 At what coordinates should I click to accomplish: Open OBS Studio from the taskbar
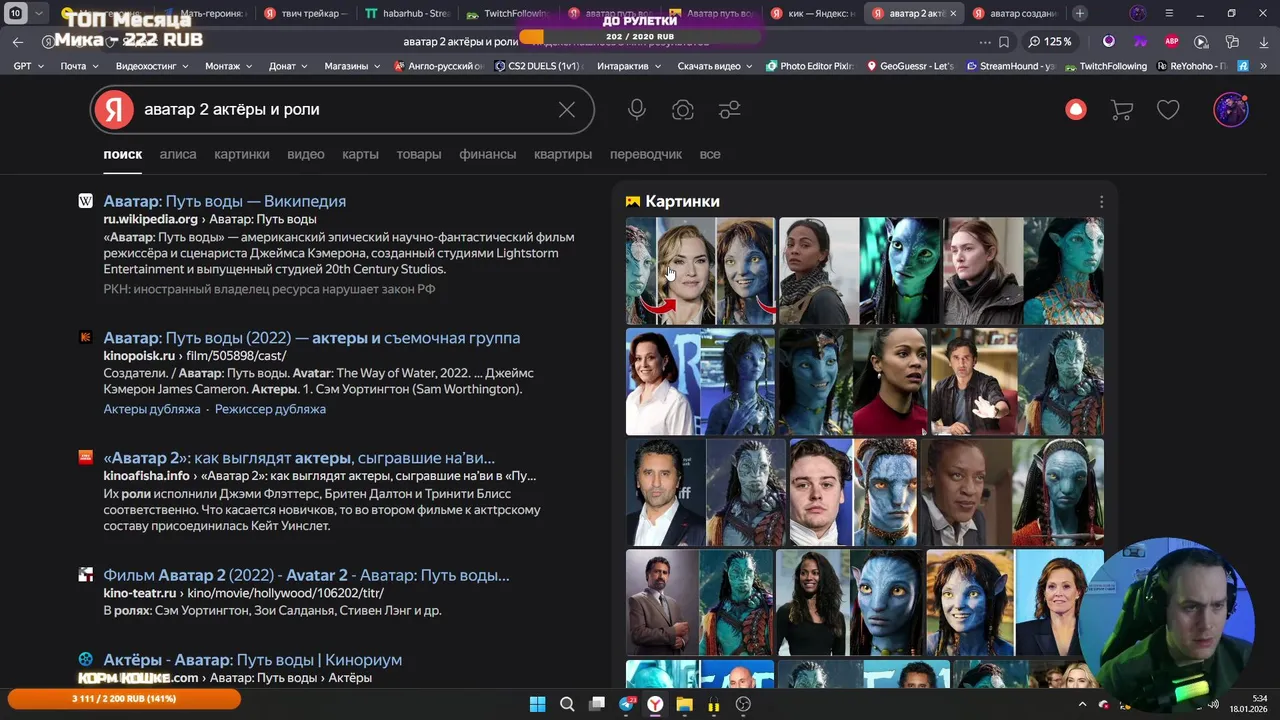coord(743,704)
